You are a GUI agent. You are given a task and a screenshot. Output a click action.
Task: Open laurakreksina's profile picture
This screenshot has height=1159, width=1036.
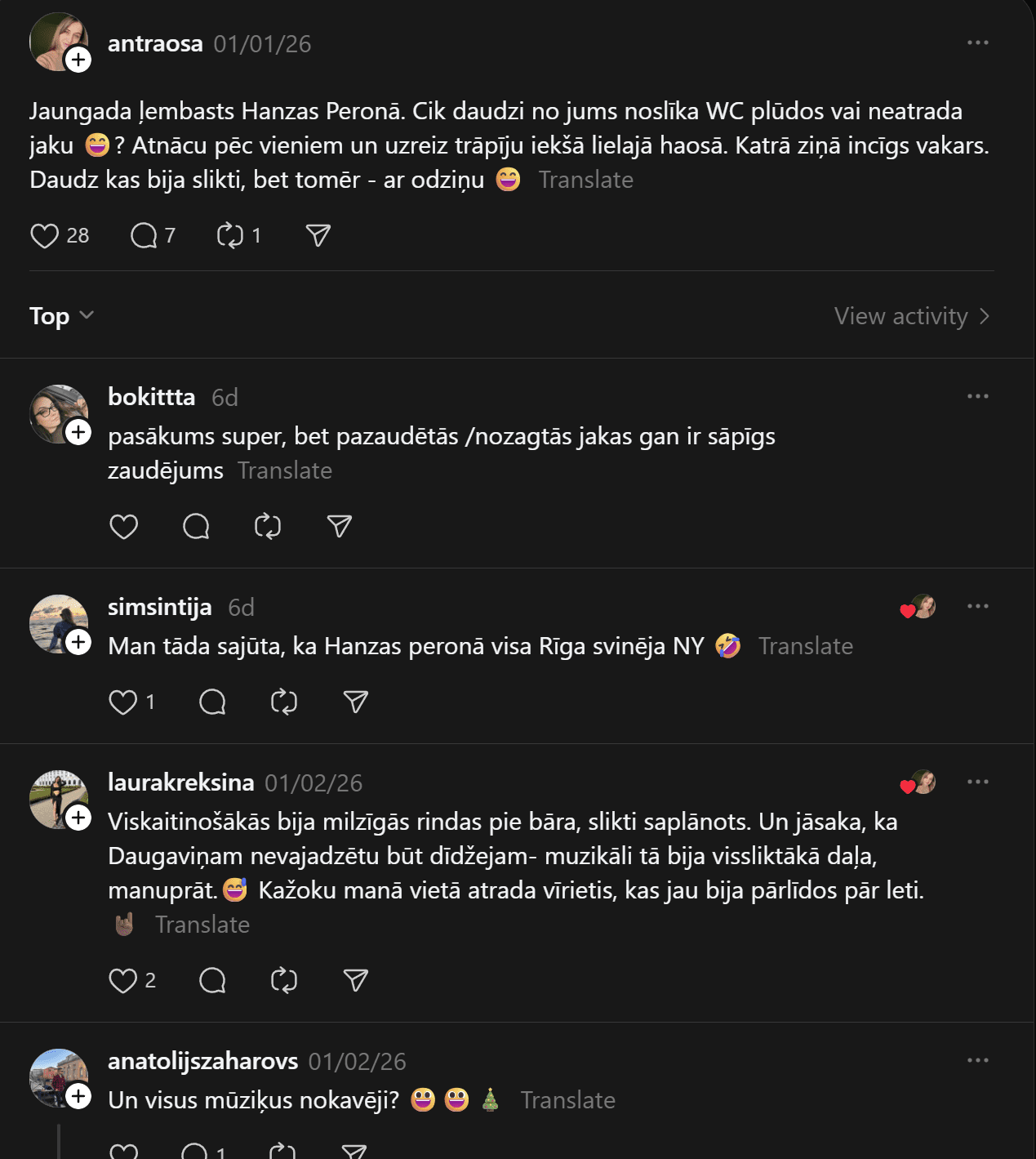pos(57,798)
